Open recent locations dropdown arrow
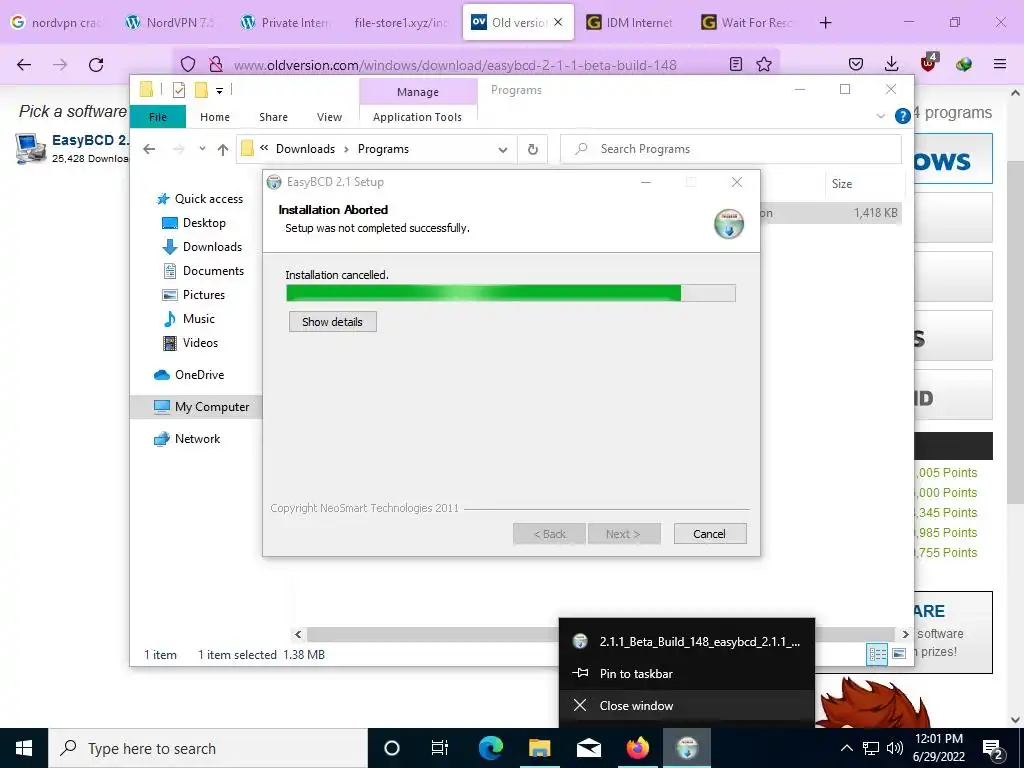 (x=202, y=149)
